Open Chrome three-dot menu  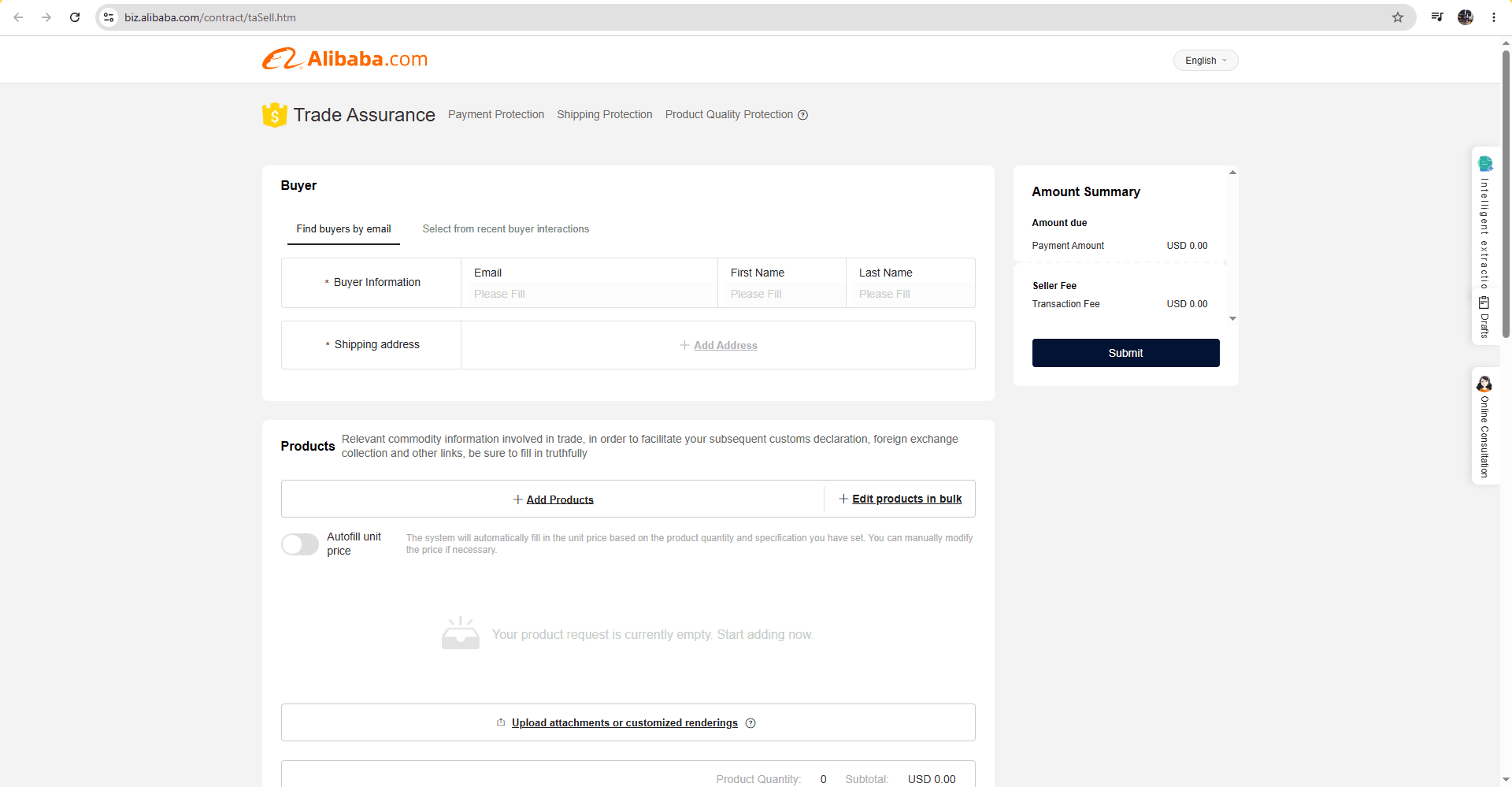click(1494, 17)
